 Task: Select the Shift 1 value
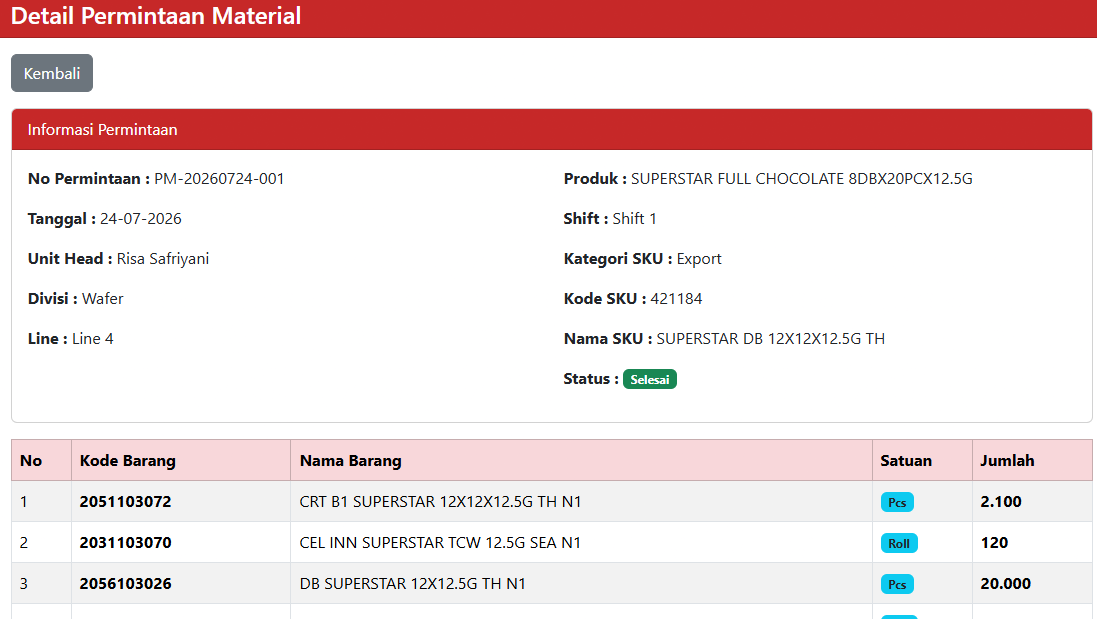pos(635,218)
